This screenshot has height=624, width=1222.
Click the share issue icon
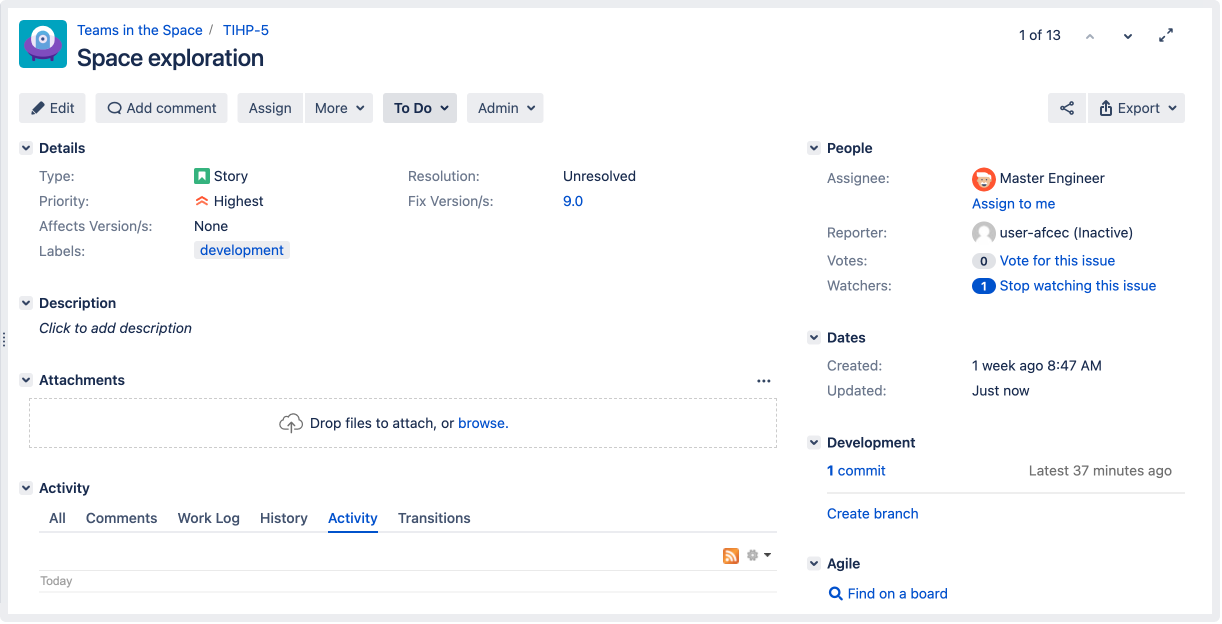[1067, 109]
